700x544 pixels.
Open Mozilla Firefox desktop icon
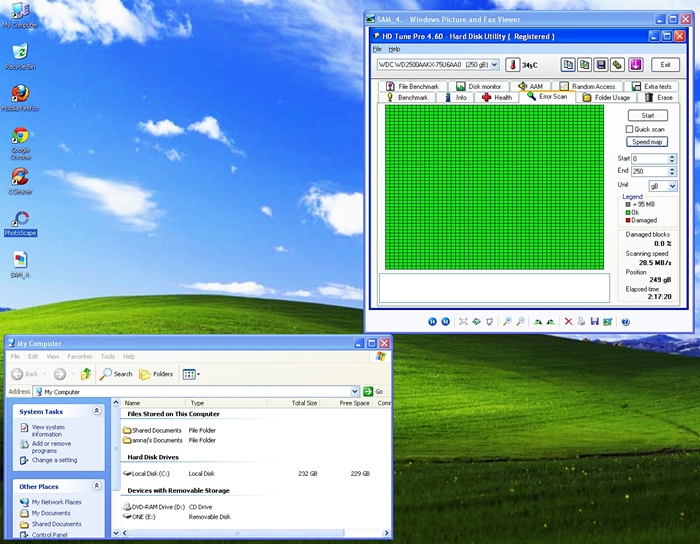click(x=20, y=98)
